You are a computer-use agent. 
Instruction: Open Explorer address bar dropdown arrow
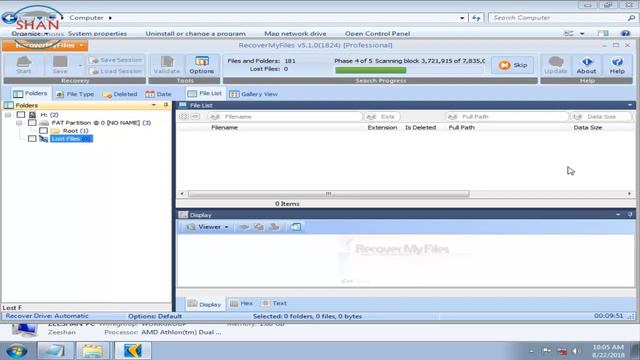(x=462, y=18)
